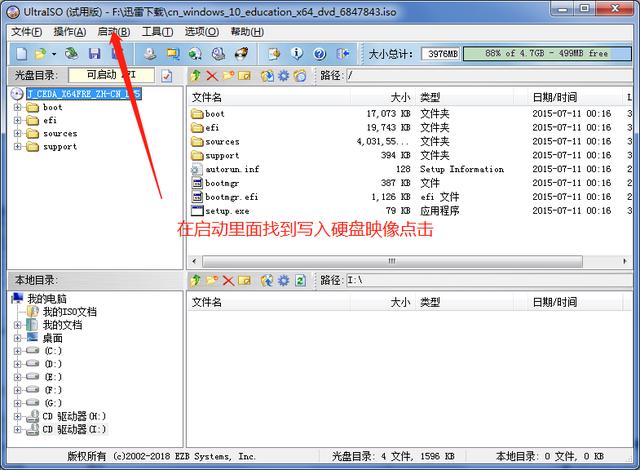Click red X delete in ISO toolbar
Screen dimensions: 640x470
click(x=212, y=75)
